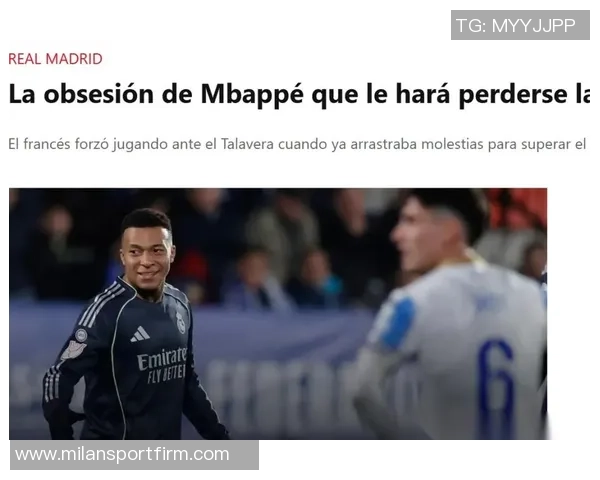Screen dimensions: 600x480
Task: Click the TG: MYYJJPP watermark label
Action: pyautogui.click(x=520, y=25)
